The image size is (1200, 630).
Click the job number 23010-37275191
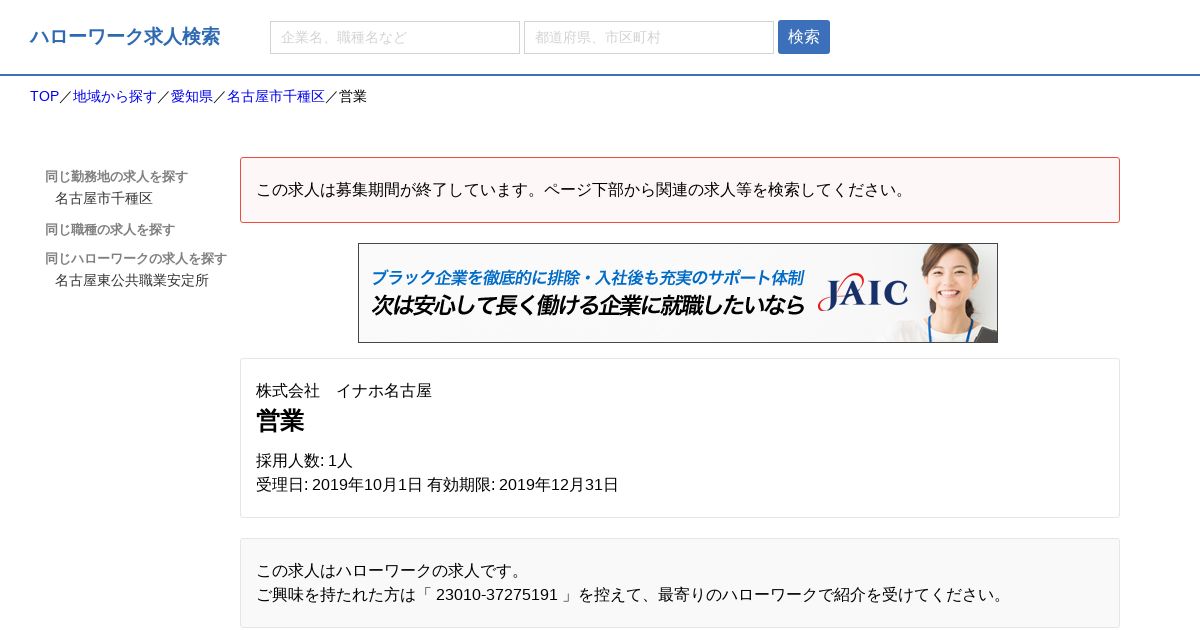click(497, 594)
